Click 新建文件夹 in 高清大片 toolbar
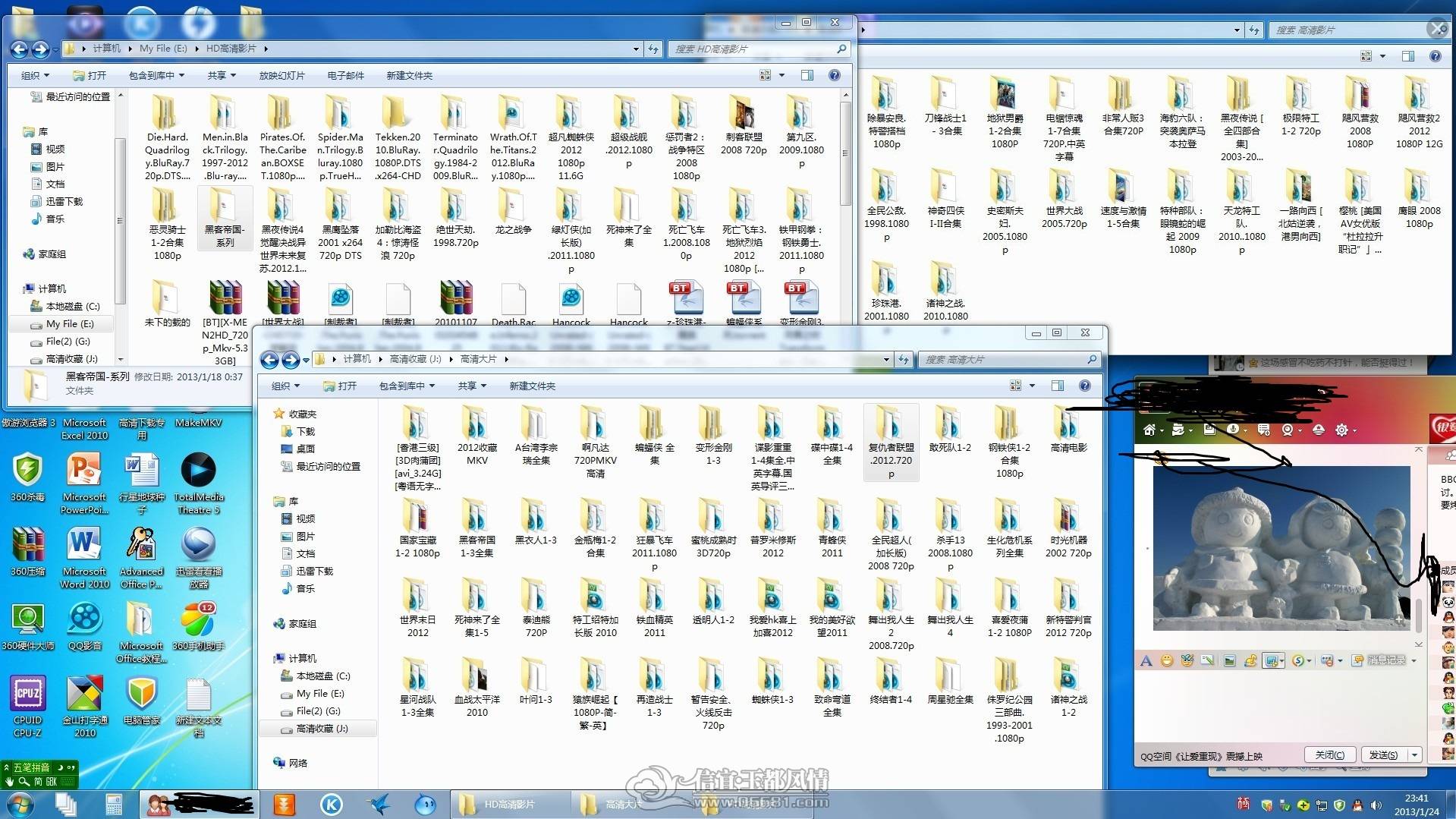Screen dimensions: 1456x819 tap(532, 386)
